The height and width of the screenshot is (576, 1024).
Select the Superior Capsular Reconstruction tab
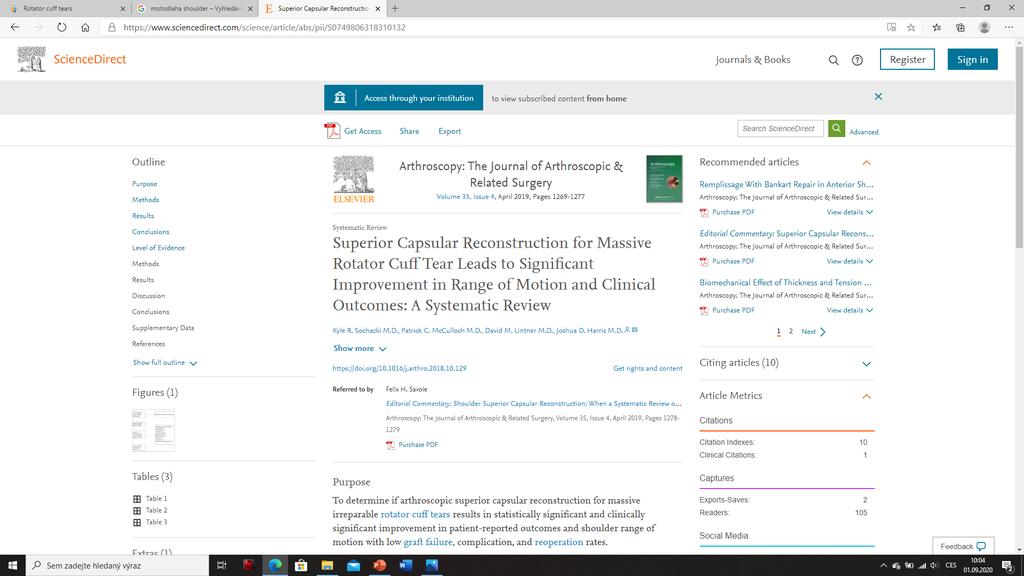323,8
